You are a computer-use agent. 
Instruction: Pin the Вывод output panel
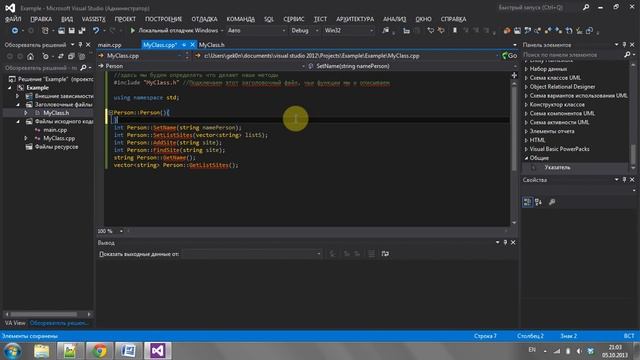coord(505,242)
